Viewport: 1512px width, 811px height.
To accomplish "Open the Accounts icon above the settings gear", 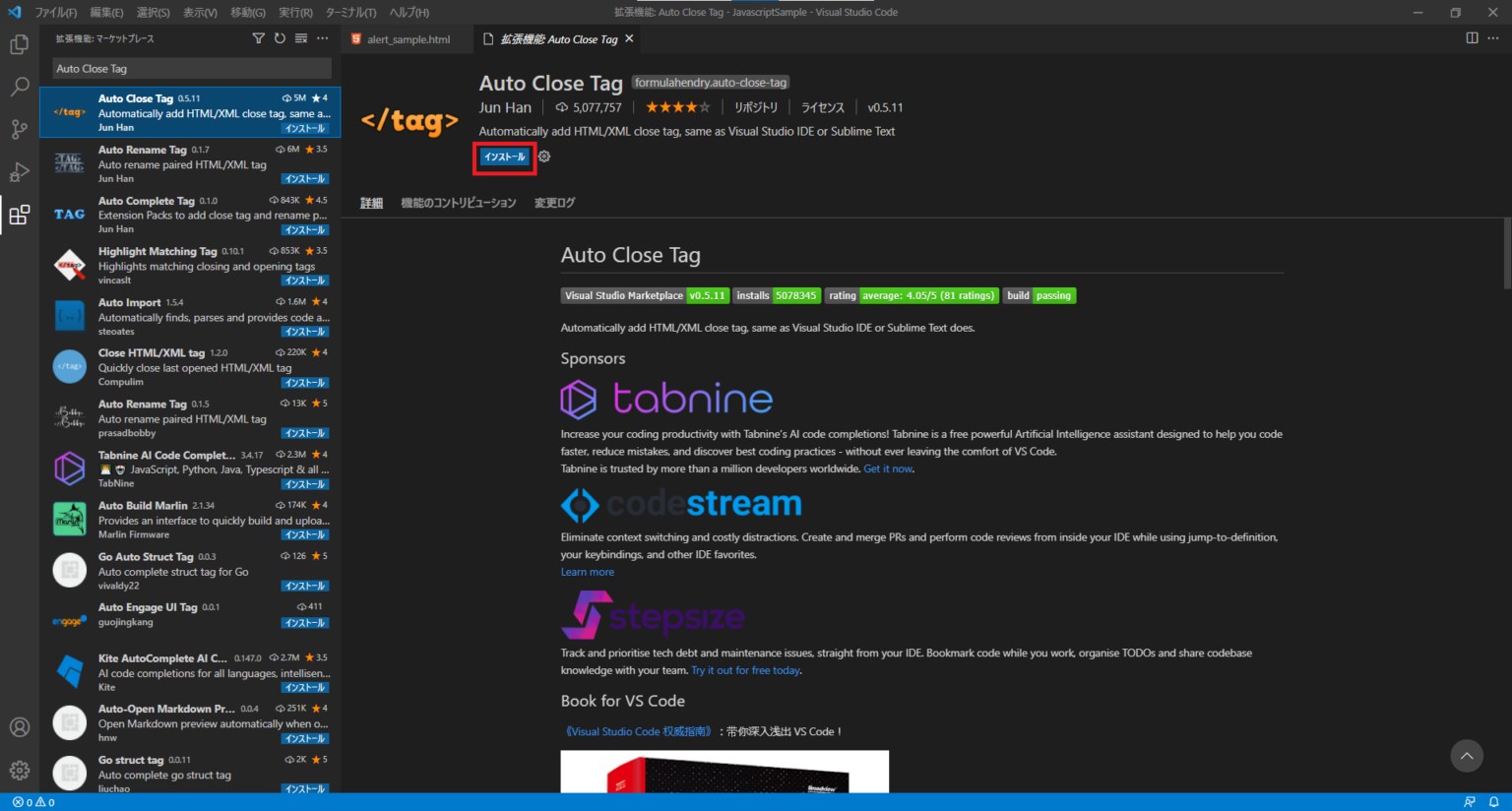I will [20, 726].
